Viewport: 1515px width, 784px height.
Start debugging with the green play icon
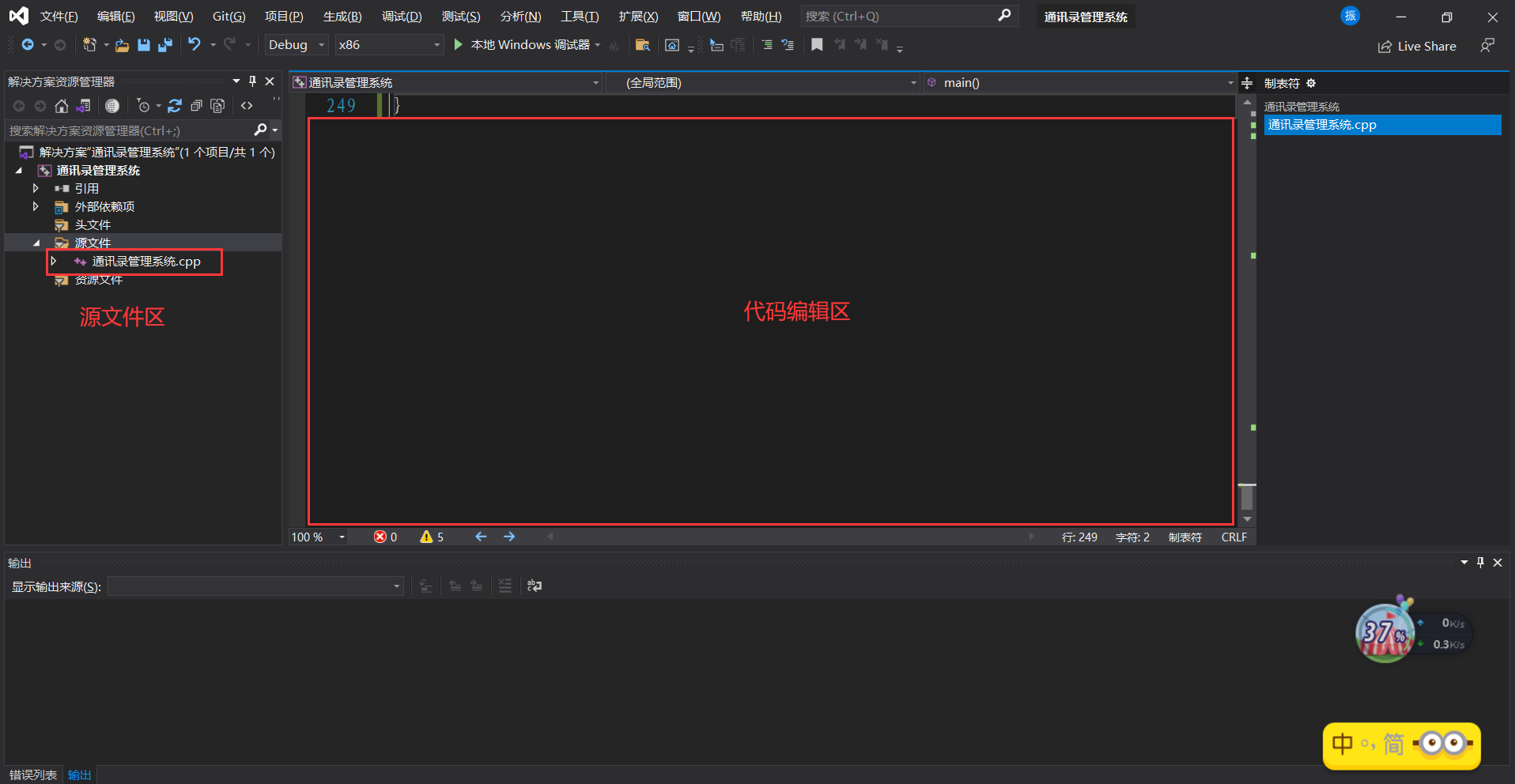pyautogui.click(x=458, y=45)
